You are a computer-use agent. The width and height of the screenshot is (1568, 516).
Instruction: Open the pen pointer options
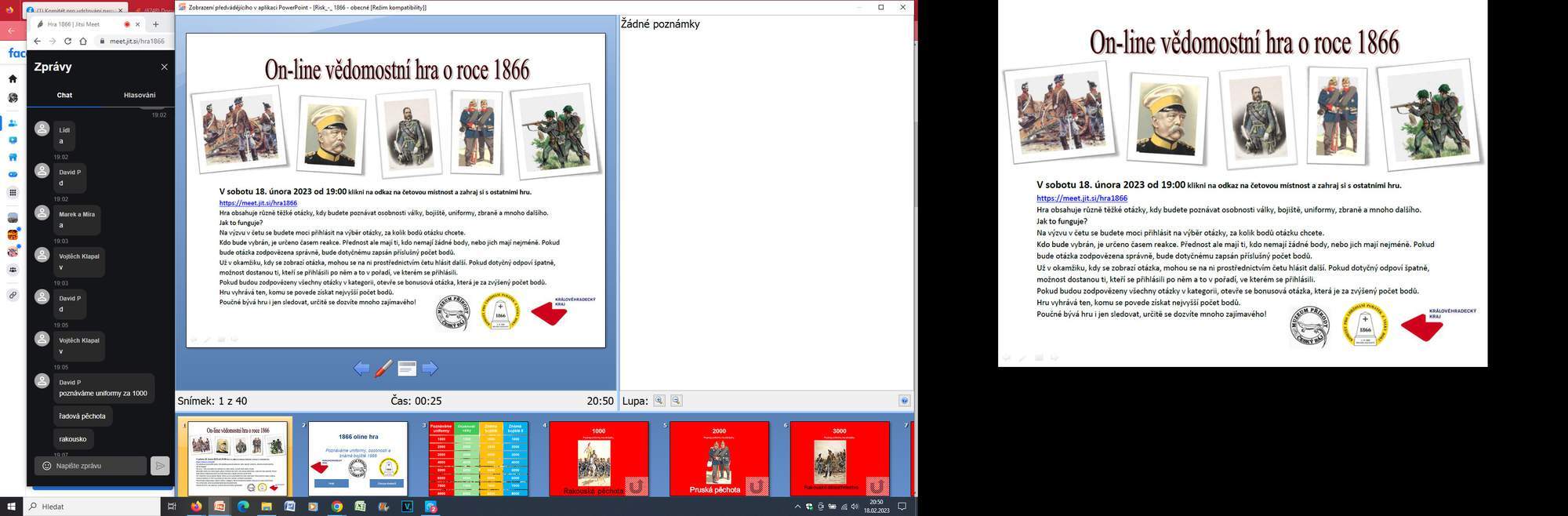383,369
